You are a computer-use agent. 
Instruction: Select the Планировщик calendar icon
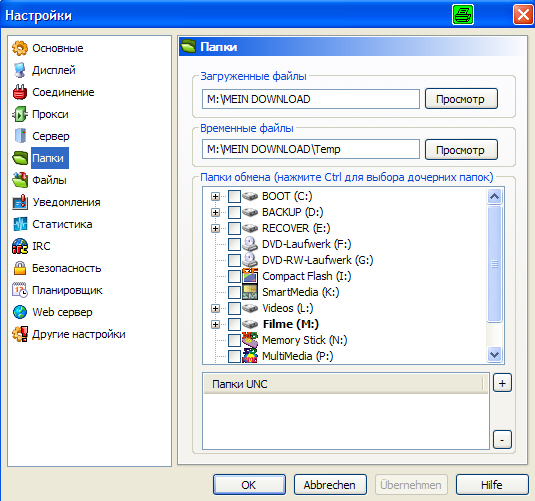pos(20,290)
